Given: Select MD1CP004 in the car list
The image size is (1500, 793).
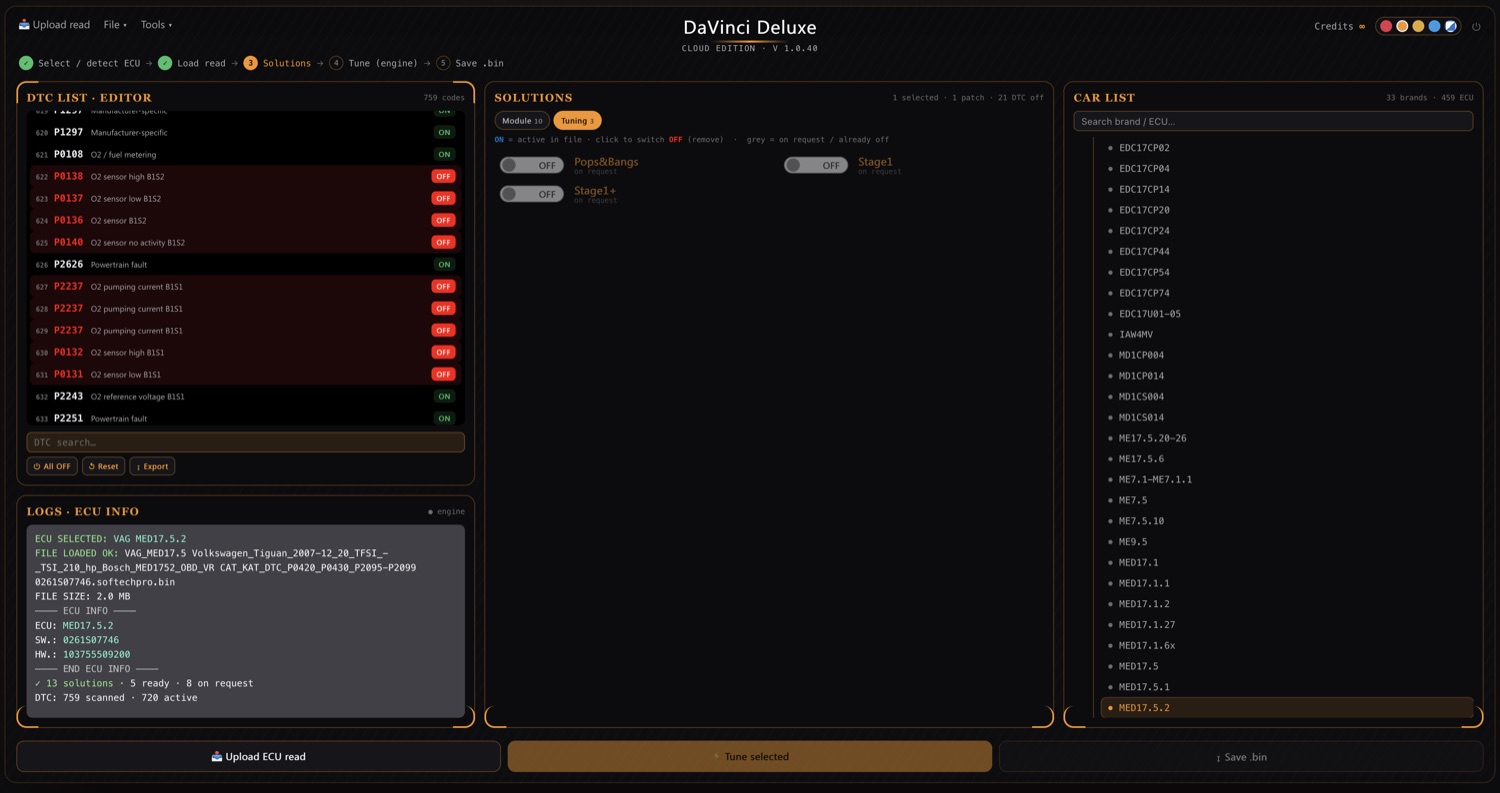Looking at the screenshot, I should point(1287,355).
